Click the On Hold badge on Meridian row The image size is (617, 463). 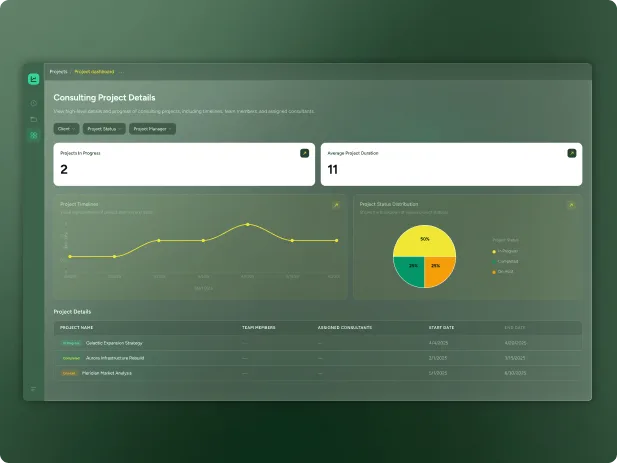[x=69, y=373]
